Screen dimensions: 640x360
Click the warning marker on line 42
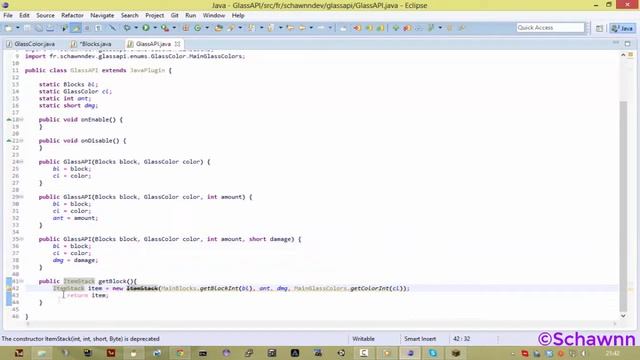click(9, 288)
